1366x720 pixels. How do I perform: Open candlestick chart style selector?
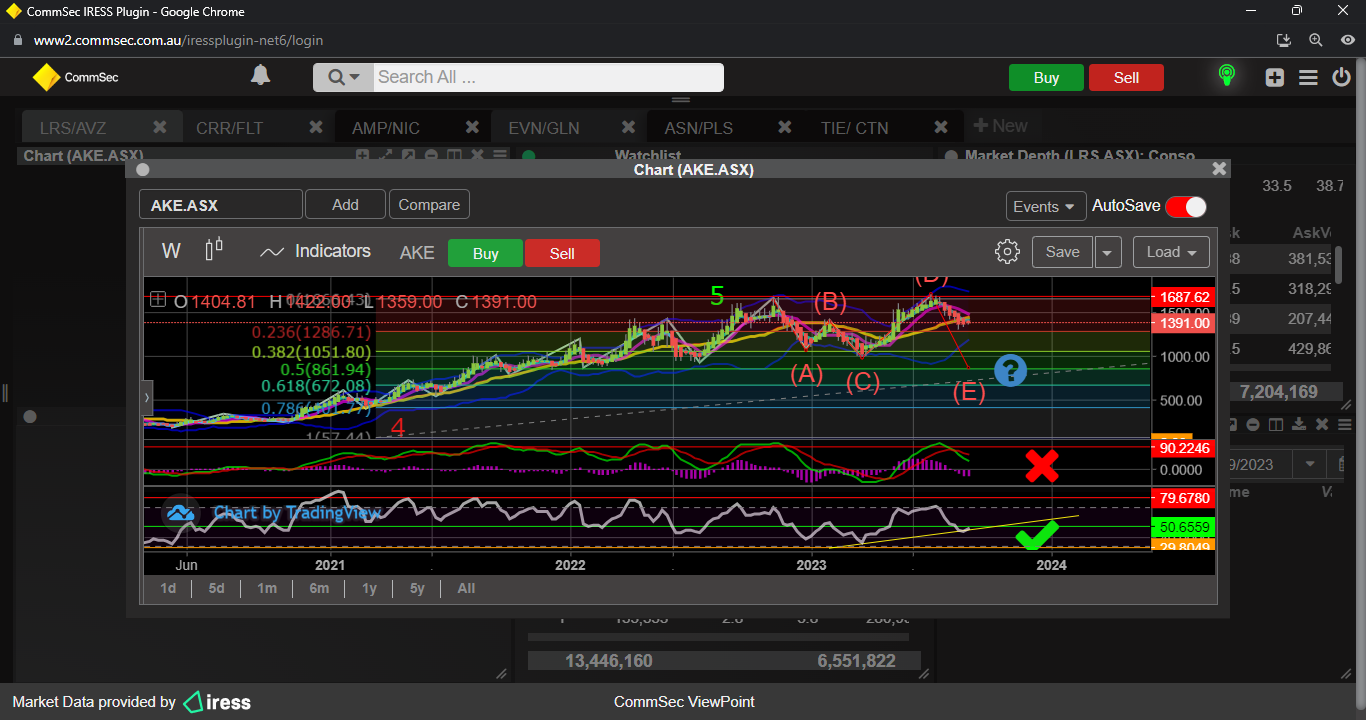click(214, 250)
